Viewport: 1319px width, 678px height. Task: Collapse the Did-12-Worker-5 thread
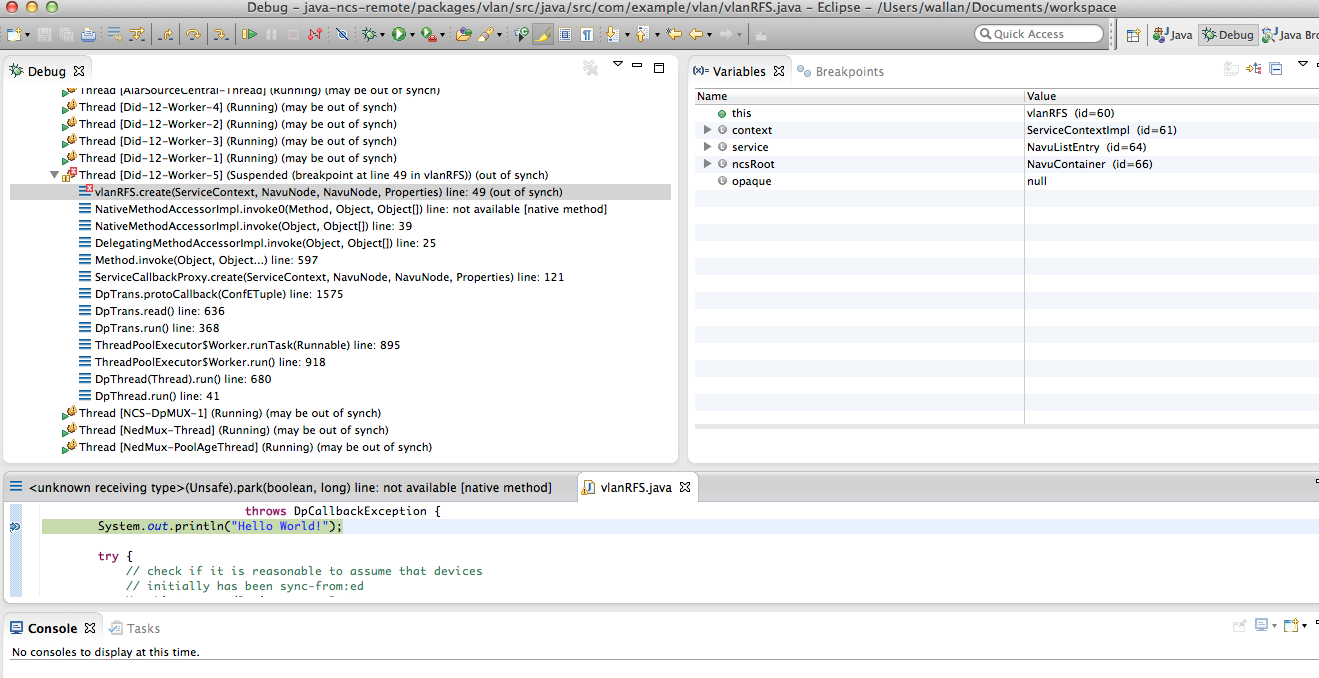coord(54,175)
